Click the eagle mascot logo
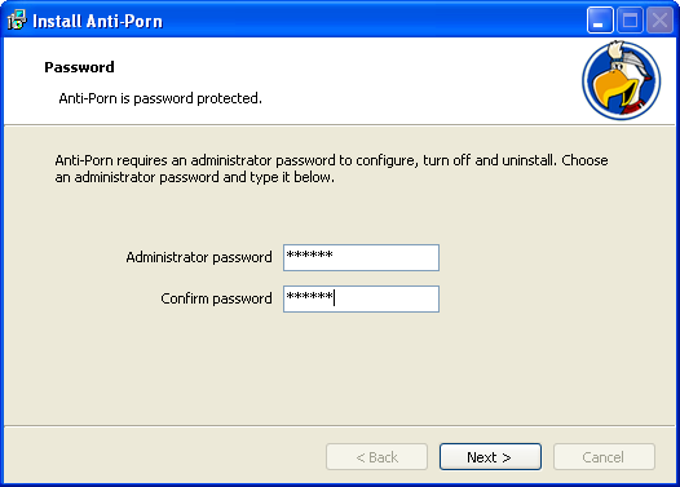The width and height of the screenshot is (680, 487). [x=621, y=80]
